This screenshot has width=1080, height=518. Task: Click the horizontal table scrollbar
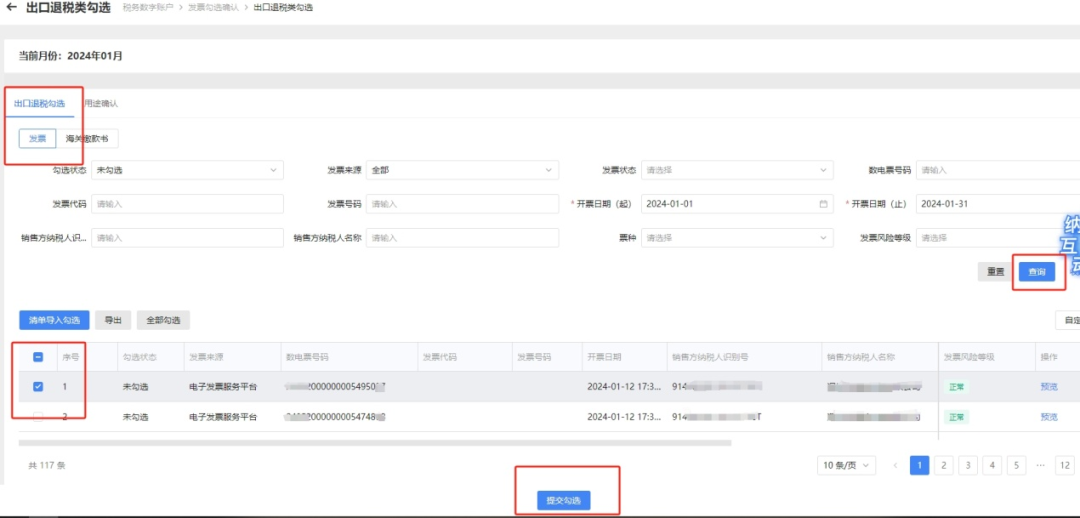374,441
